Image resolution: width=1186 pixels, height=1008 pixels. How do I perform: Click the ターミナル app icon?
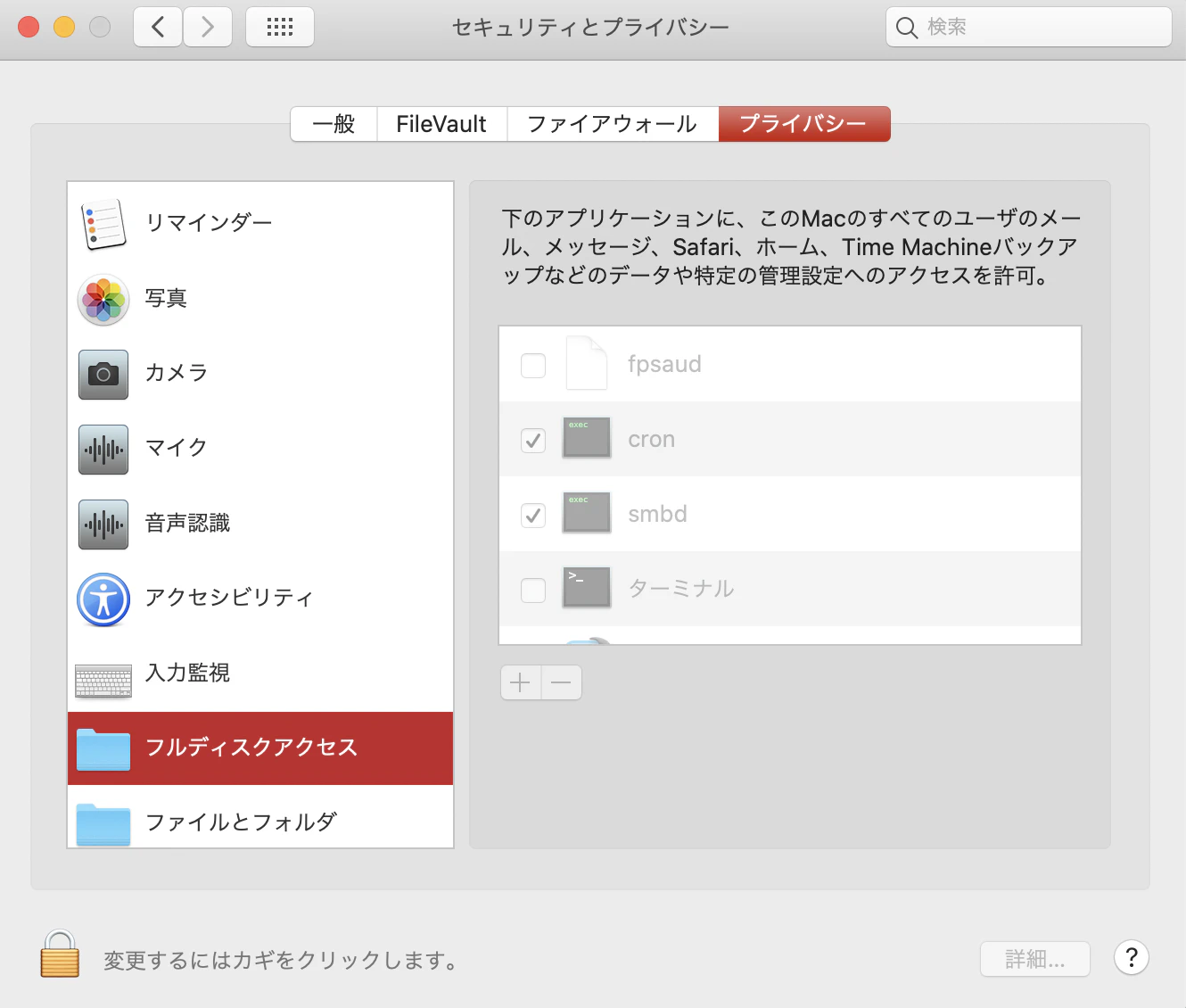[587, 588]
